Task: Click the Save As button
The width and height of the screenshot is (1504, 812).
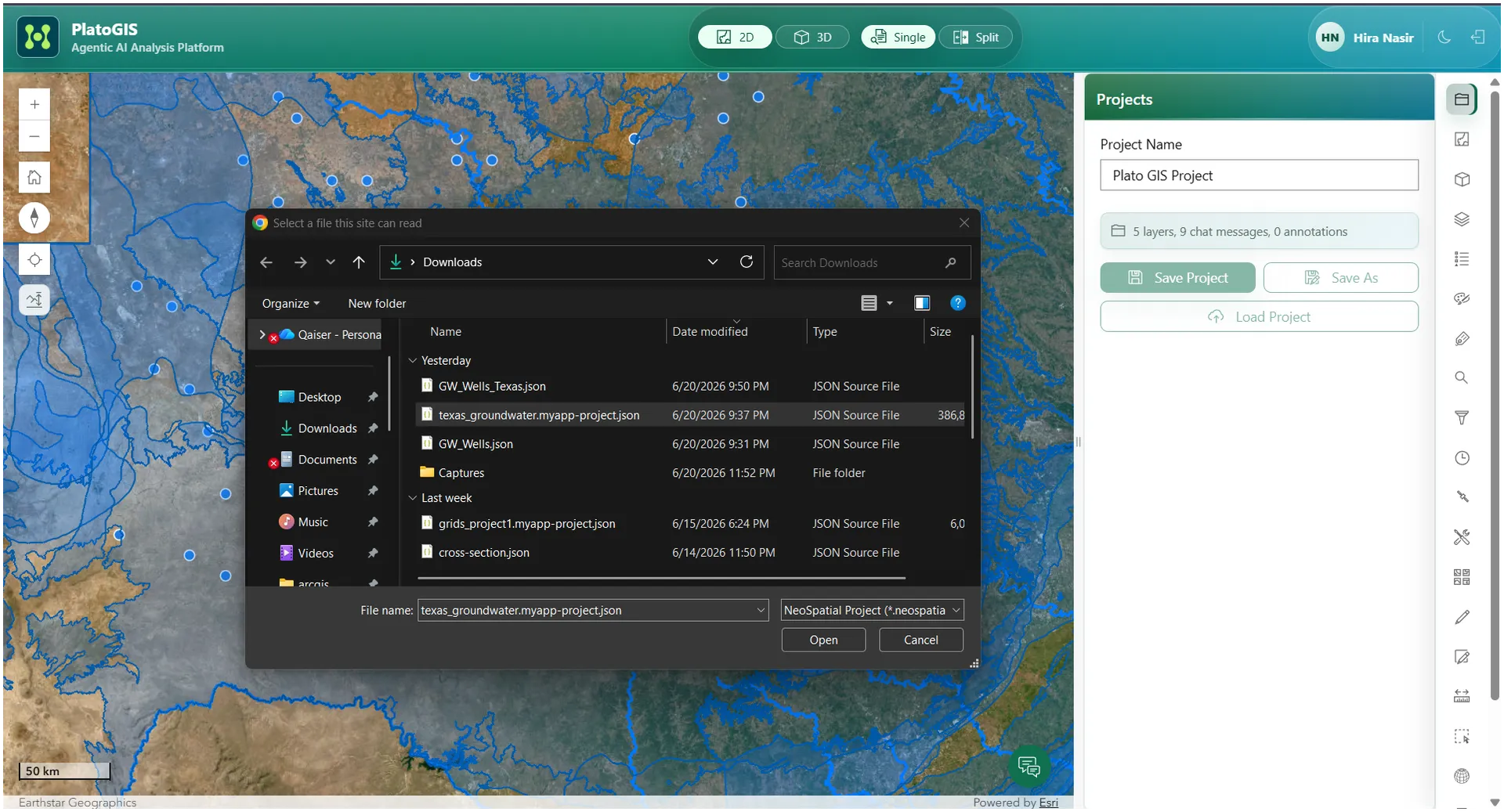Action: click(1340, 278)
